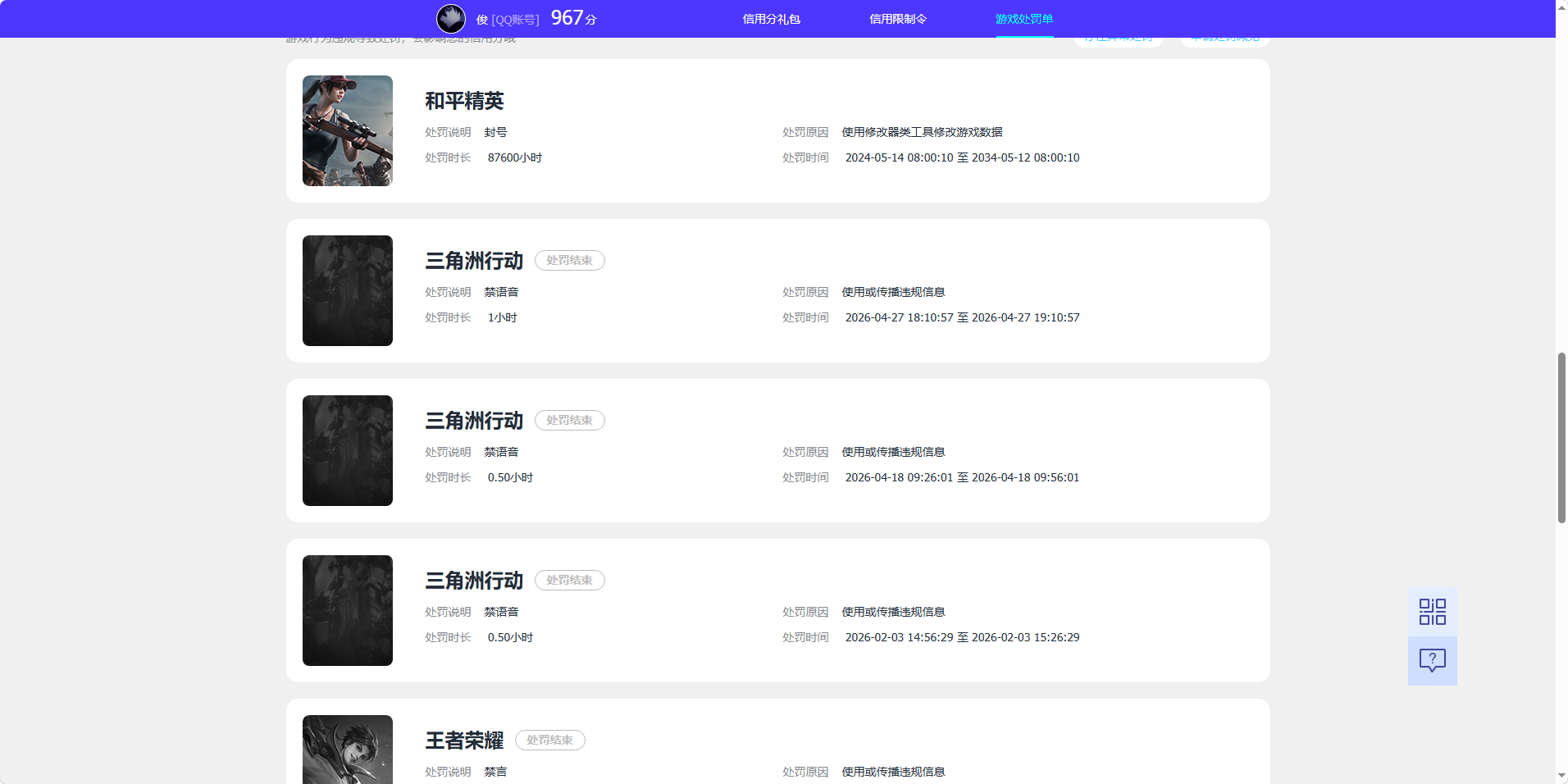Click the 967分 credit score

pos(574,18)
